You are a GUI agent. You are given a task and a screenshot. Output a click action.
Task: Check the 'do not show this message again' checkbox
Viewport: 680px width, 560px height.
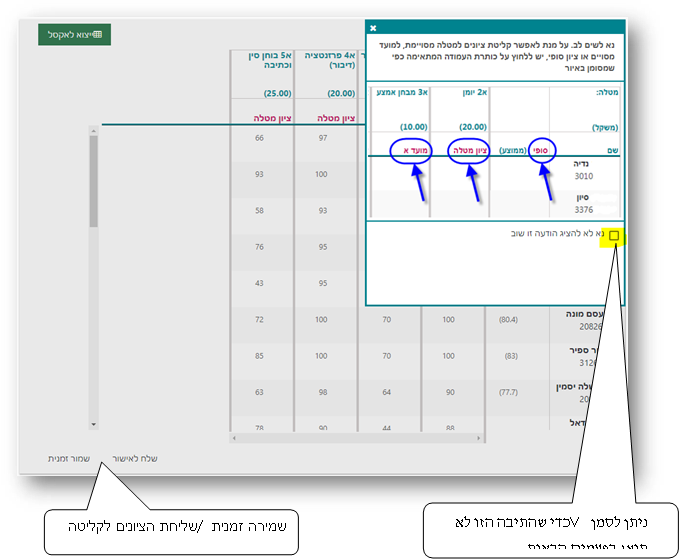pyautogui.click(x=613, y=236)
